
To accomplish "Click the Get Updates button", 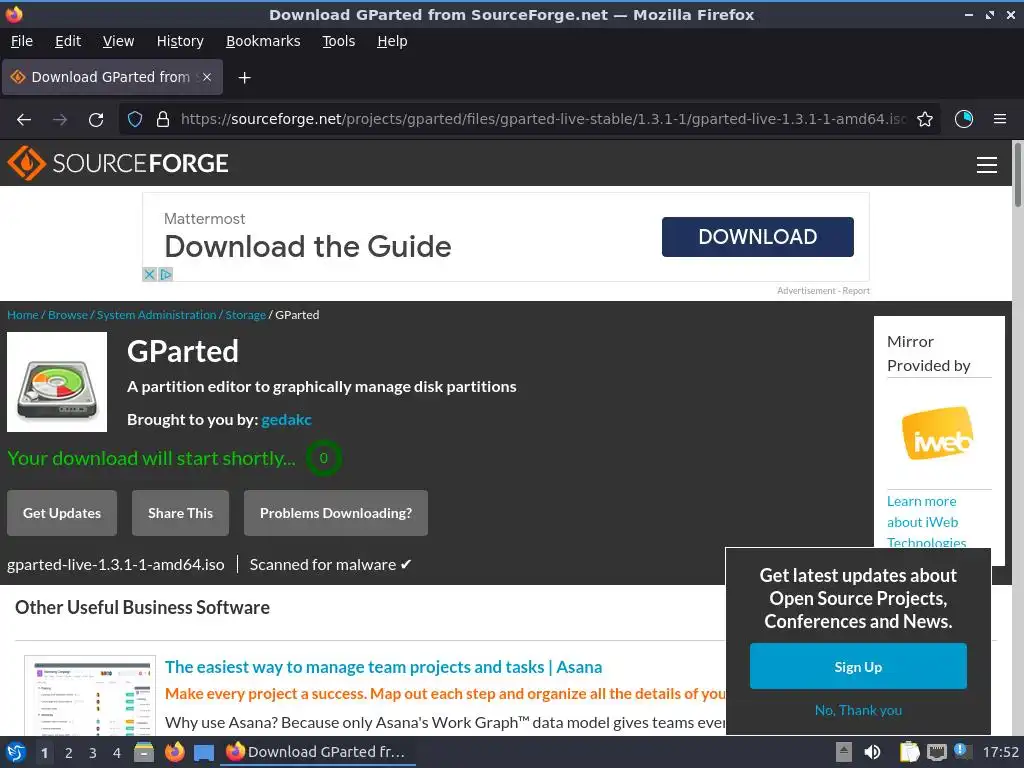I will (62, 513).
